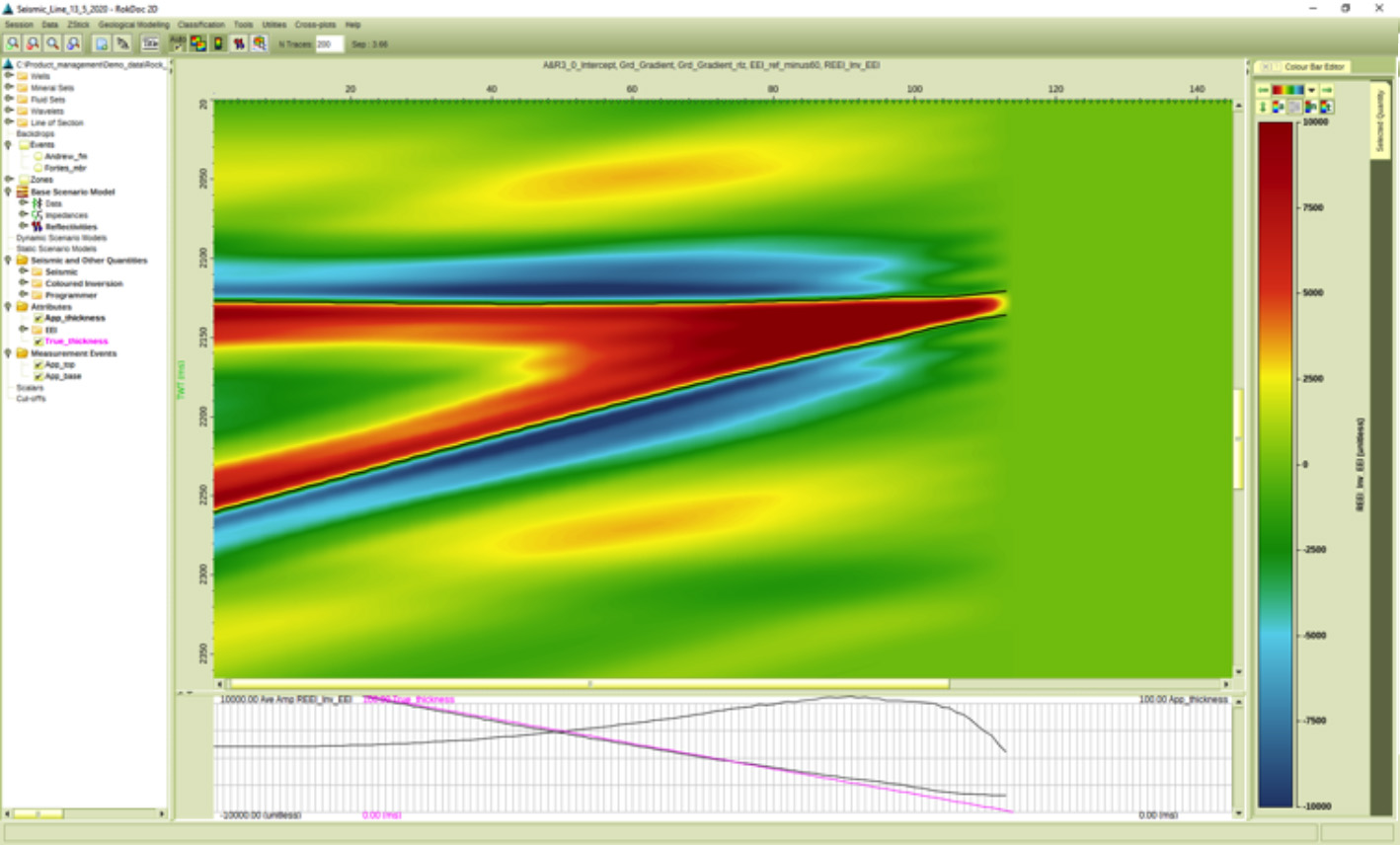The height and width of the screenshot is (845, 1400).
Task: Open the Geological Modelling menu
Action: [x=133, y=25]
